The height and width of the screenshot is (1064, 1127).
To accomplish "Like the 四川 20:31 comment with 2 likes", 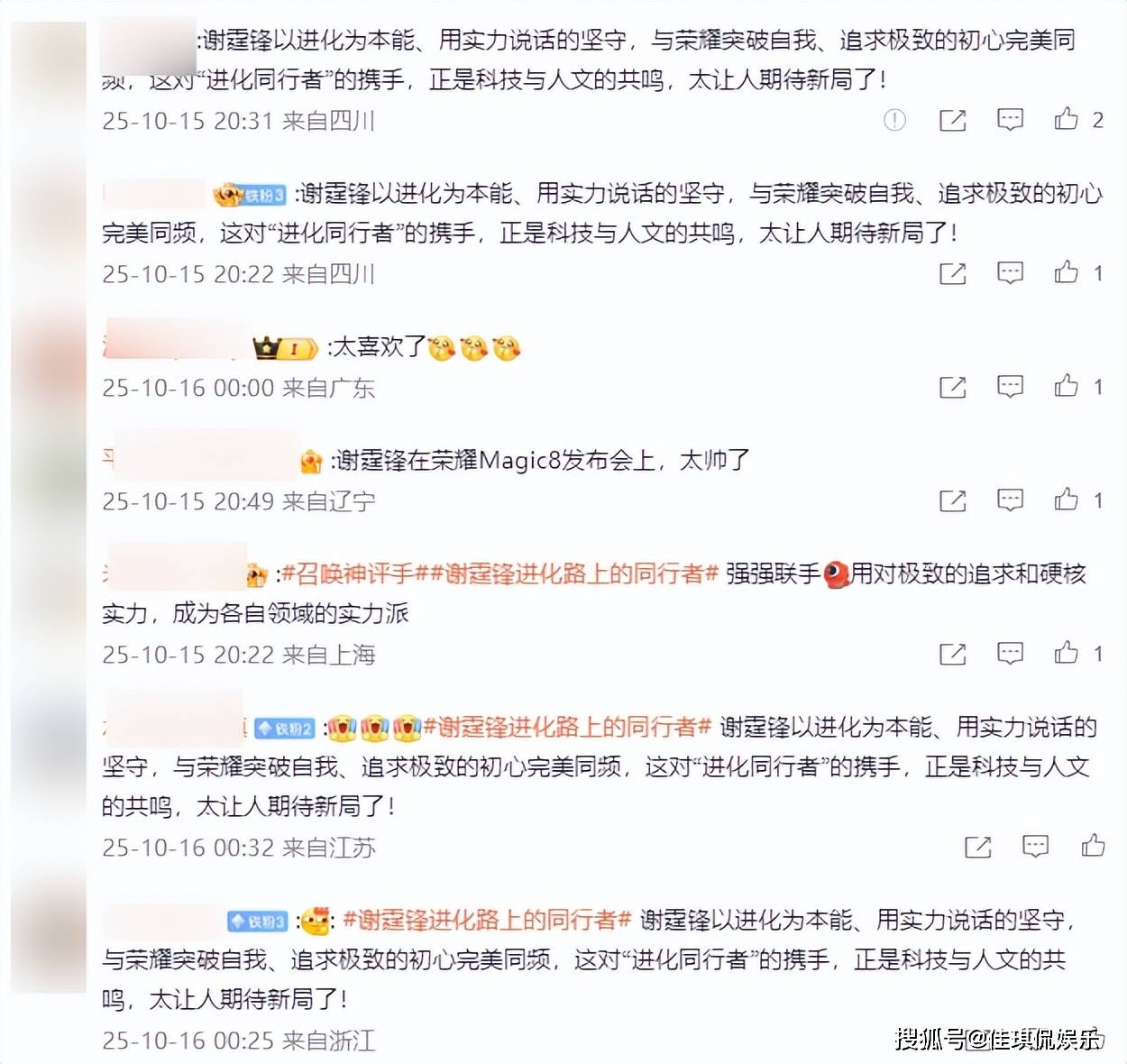I will [1067, 119].
